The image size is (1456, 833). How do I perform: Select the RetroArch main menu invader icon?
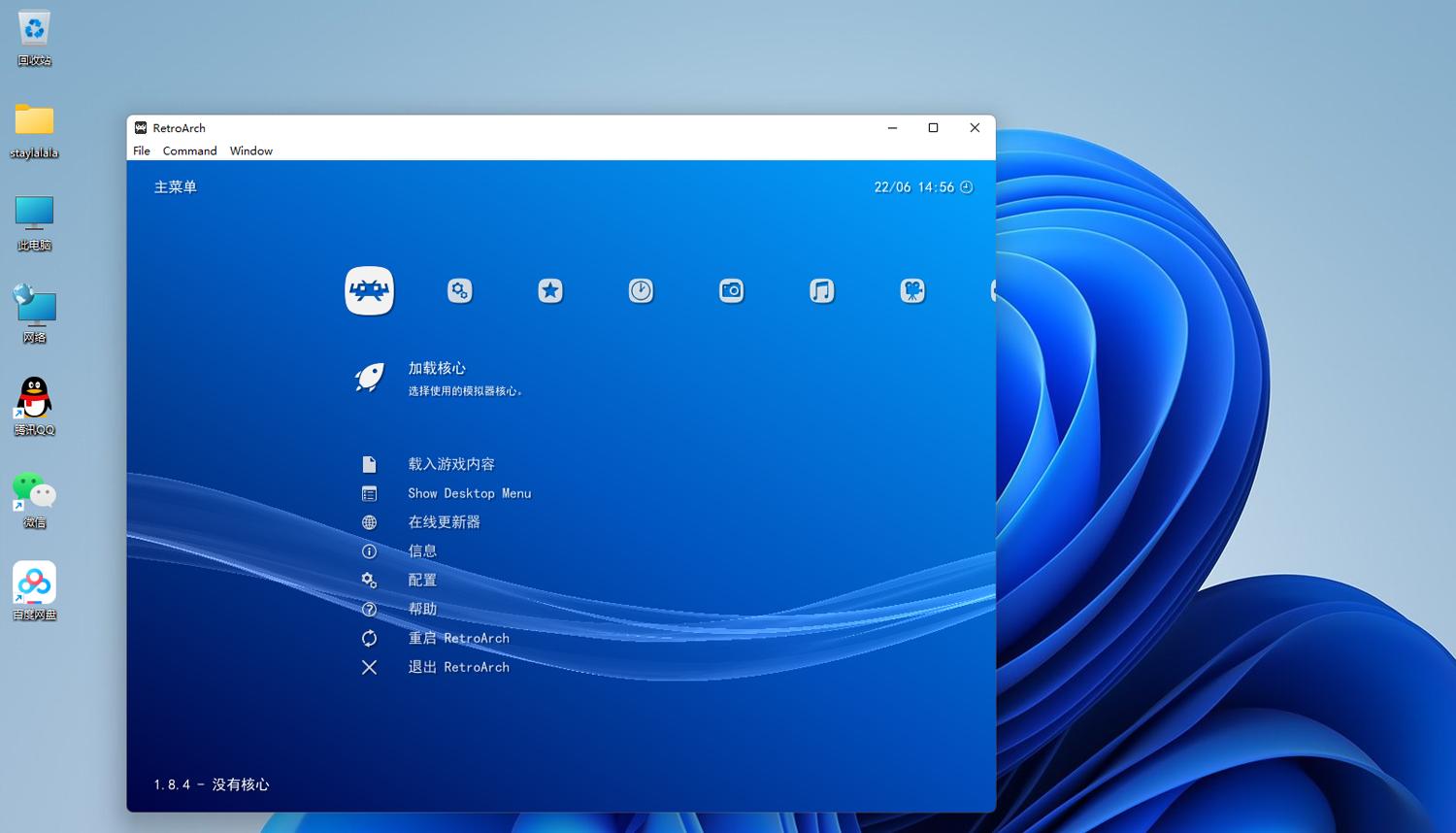coord(369,290)
